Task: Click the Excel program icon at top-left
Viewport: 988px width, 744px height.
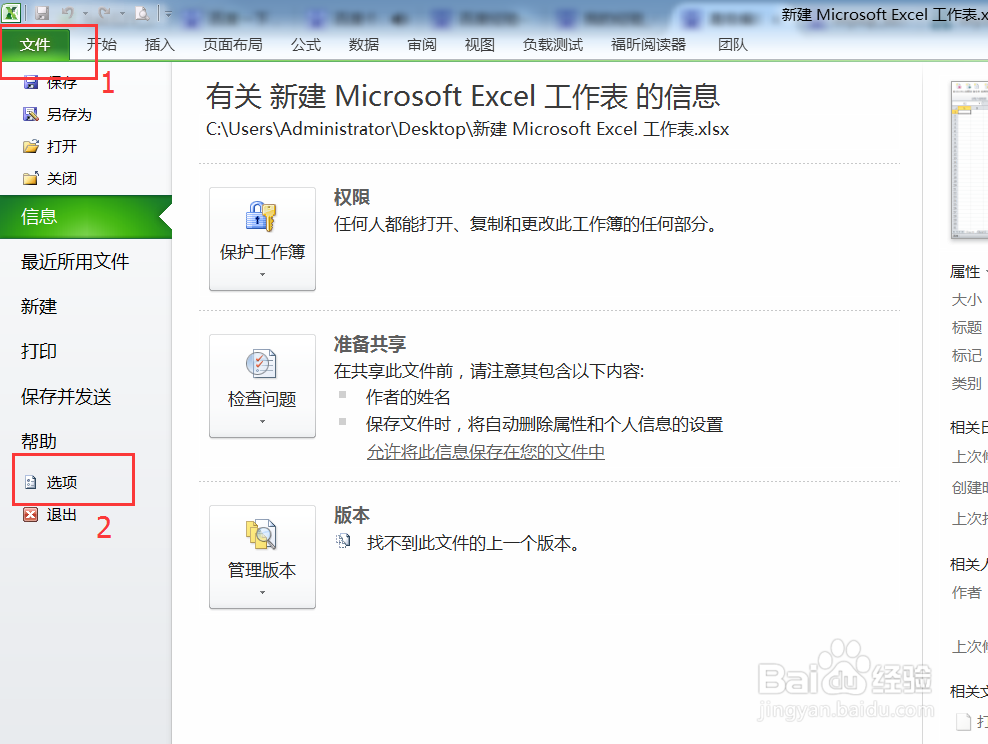Action: [x=12, y=14]
